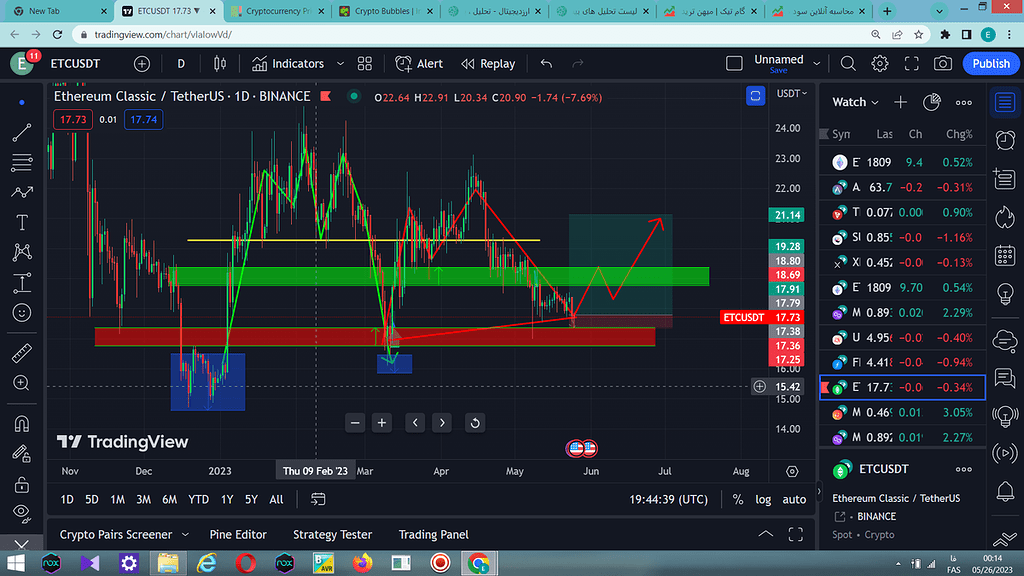Viewport: 1024px width, 576px height.
Task: Toggle auto scale on price axis
Action: (794, 499)
